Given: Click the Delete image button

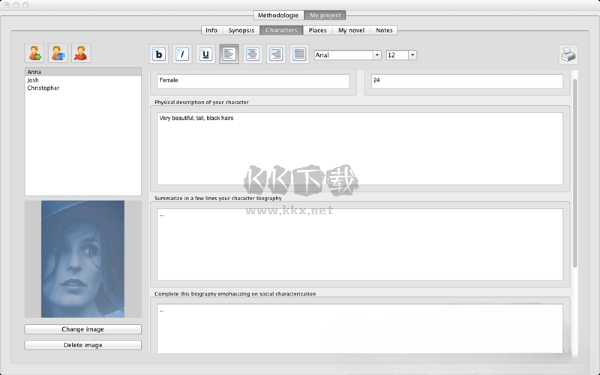Looking at the screenshot, I should 83,345.
